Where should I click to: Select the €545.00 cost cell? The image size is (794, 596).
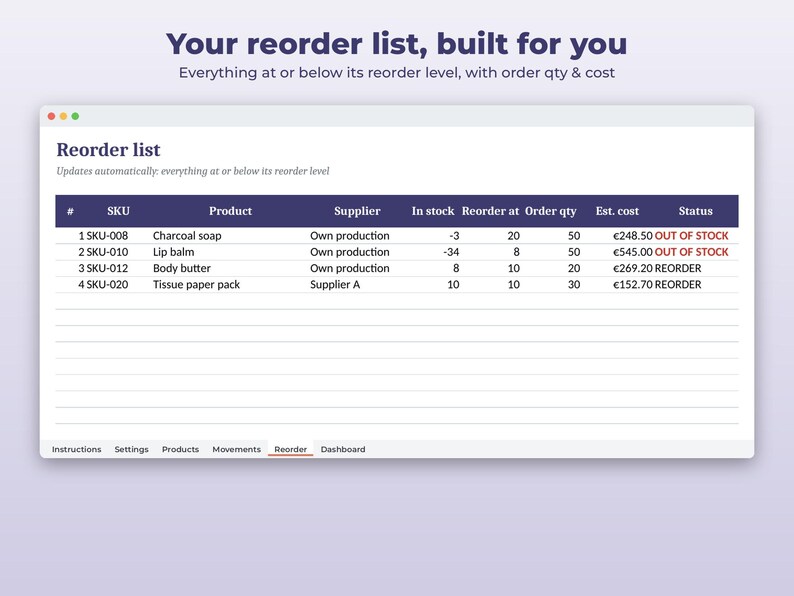[632, 252]
